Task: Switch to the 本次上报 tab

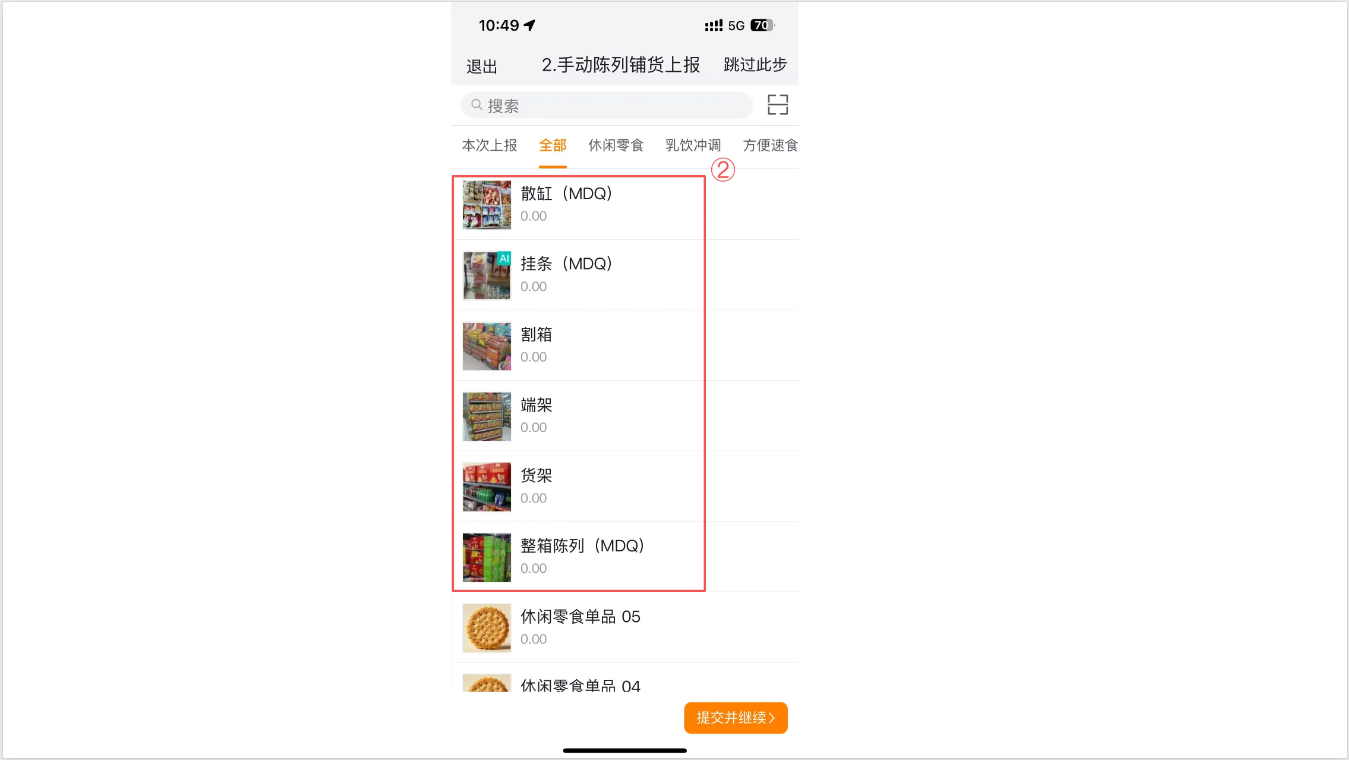Action: coord(489,146)
